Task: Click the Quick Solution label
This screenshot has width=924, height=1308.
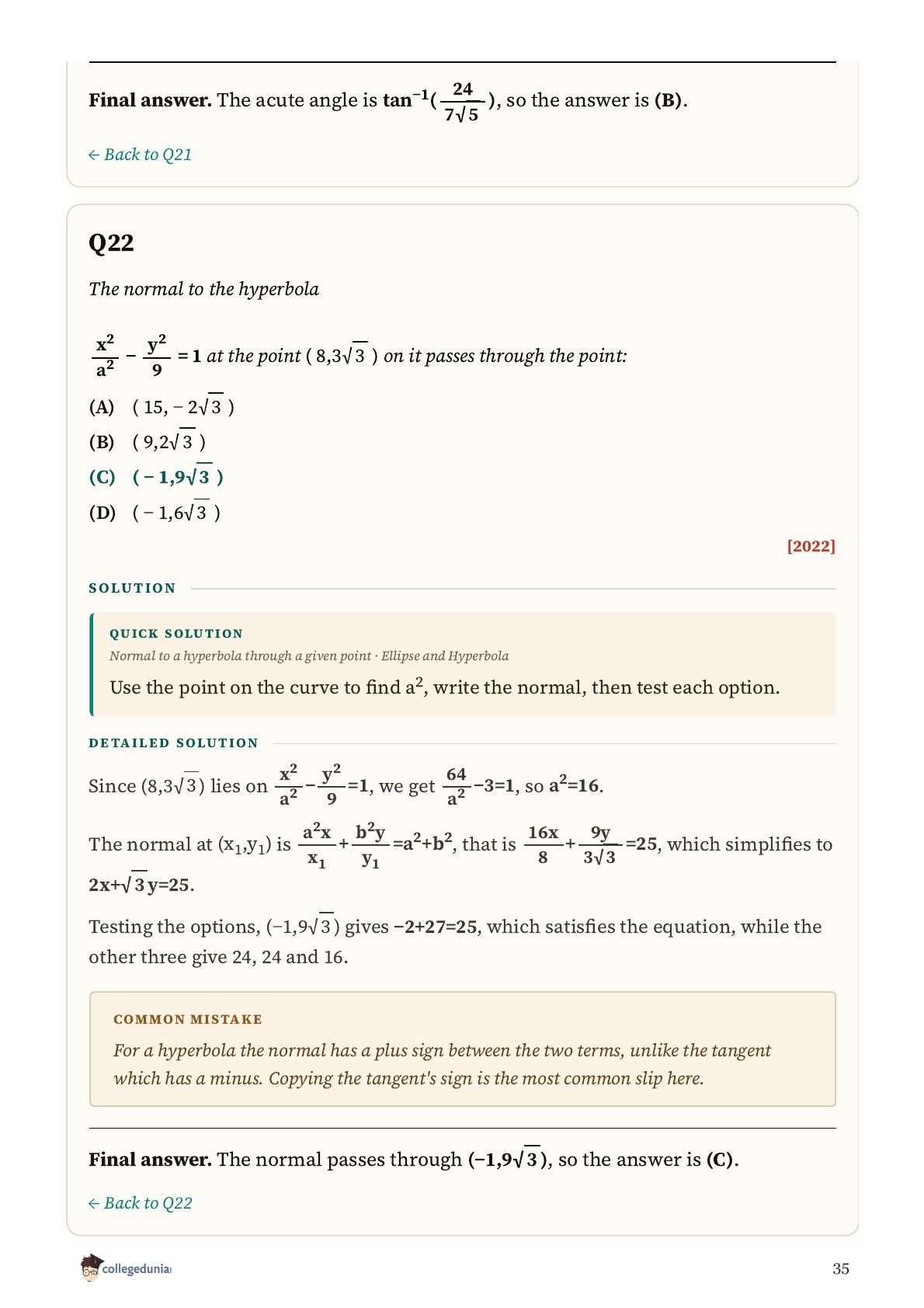Action: click(x=176, y=634)
